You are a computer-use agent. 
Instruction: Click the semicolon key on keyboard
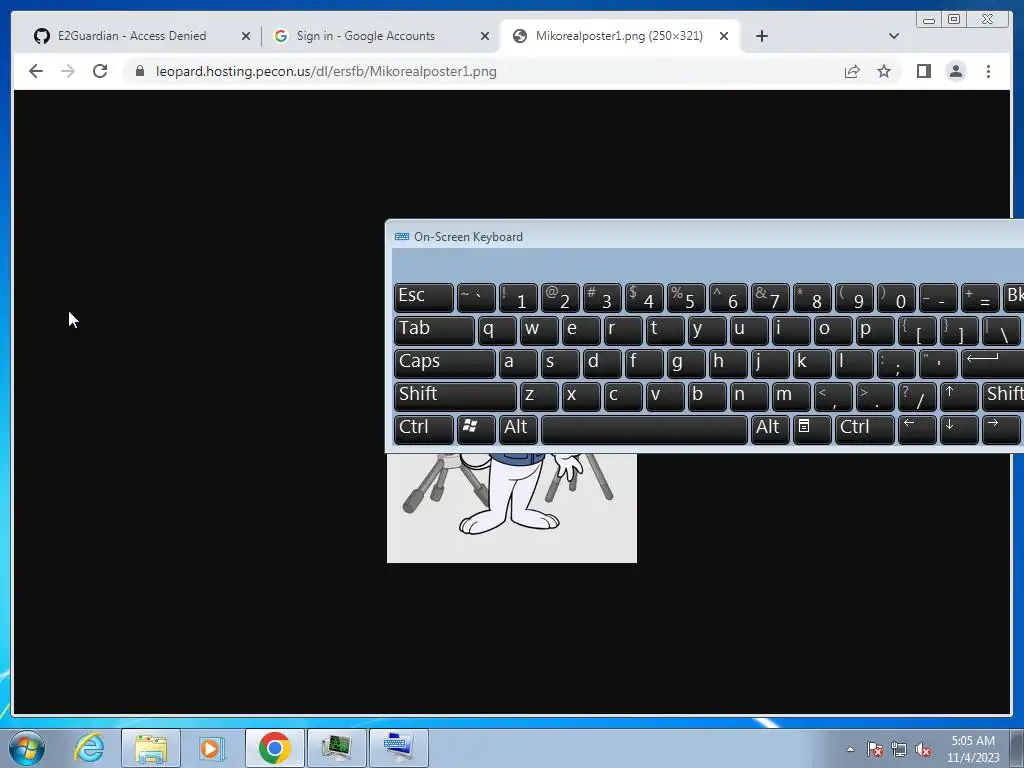896,363
